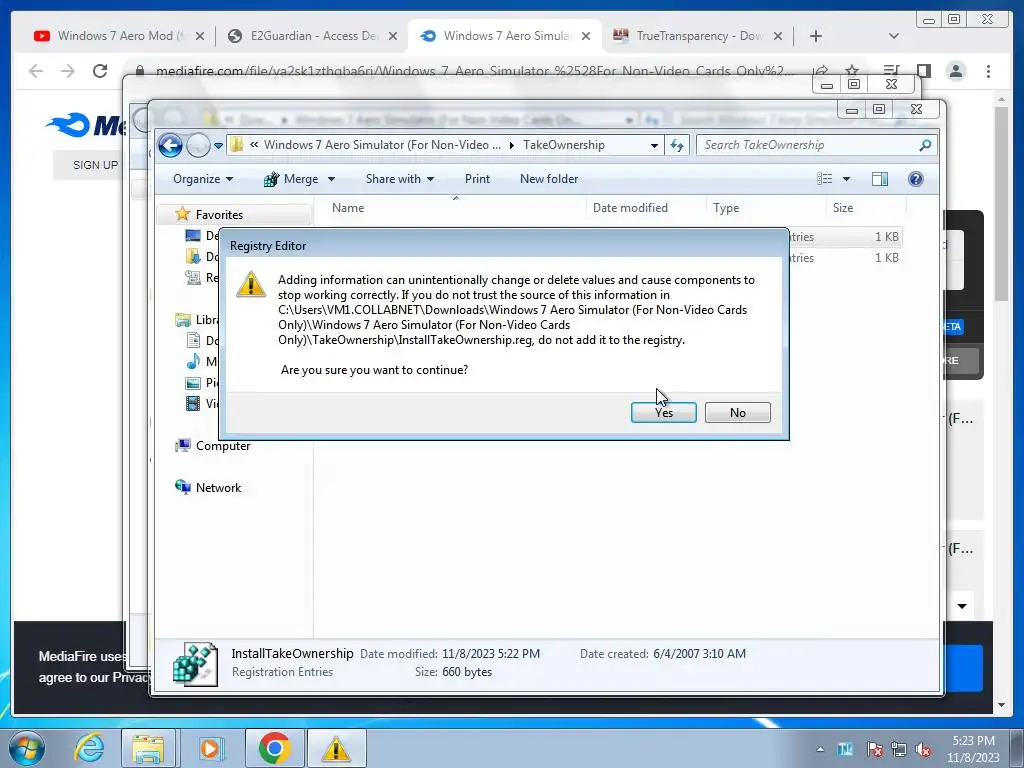
Task: Open the Windows Start menu
Action: tap(25, 748)
